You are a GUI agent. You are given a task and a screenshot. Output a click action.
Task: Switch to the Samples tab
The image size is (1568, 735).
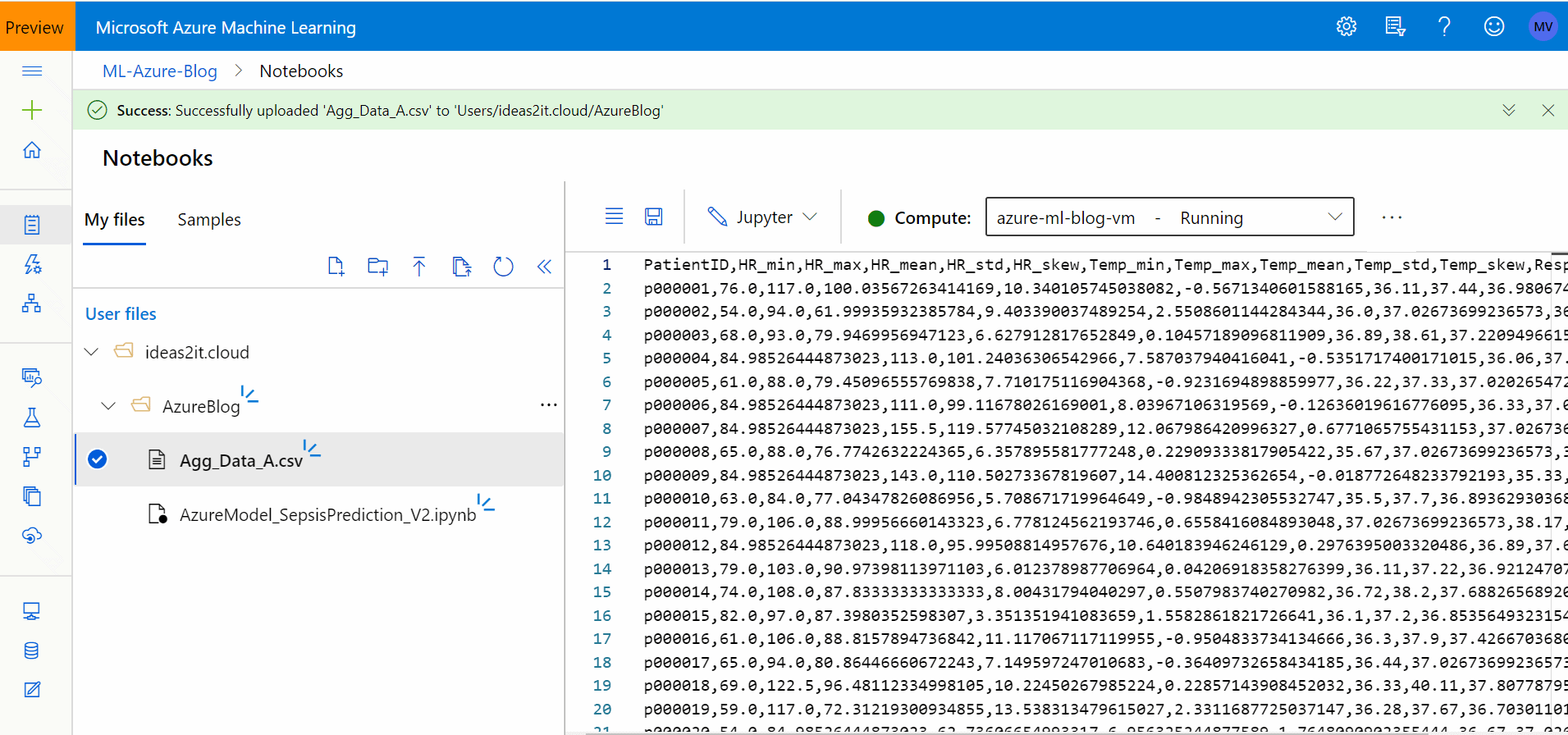coord(209,220)
